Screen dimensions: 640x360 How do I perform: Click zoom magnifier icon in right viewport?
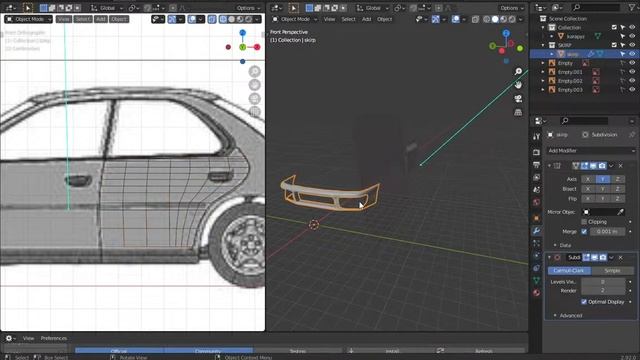[518, 71]
